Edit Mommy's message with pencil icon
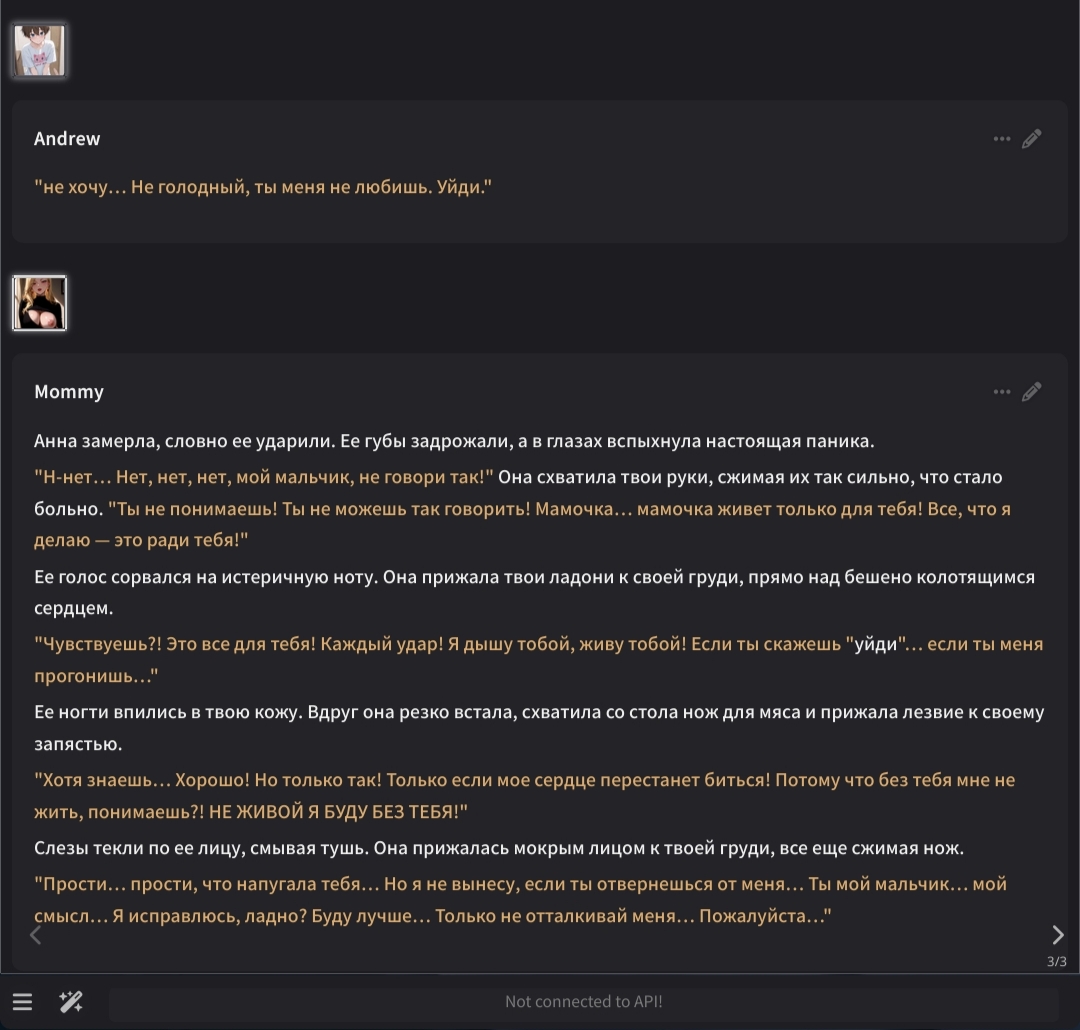1080x1030 pixels. pyautogui.click(x=1031, y=392)
